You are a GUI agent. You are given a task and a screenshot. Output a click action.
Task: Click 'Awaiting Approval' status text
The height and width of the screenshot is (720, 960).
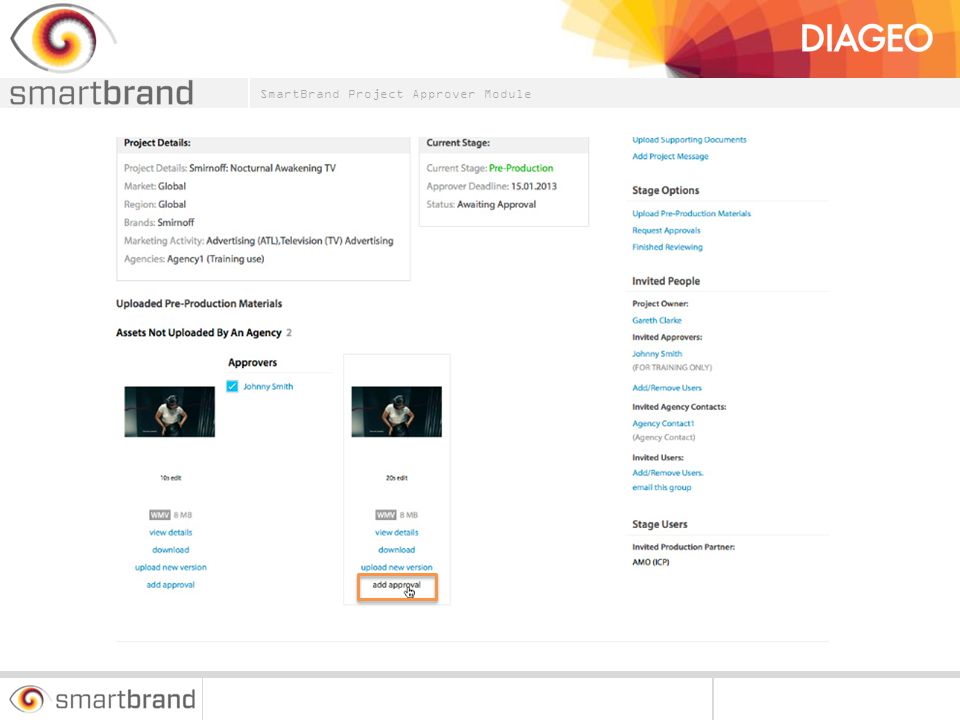(x=497, y=204)
